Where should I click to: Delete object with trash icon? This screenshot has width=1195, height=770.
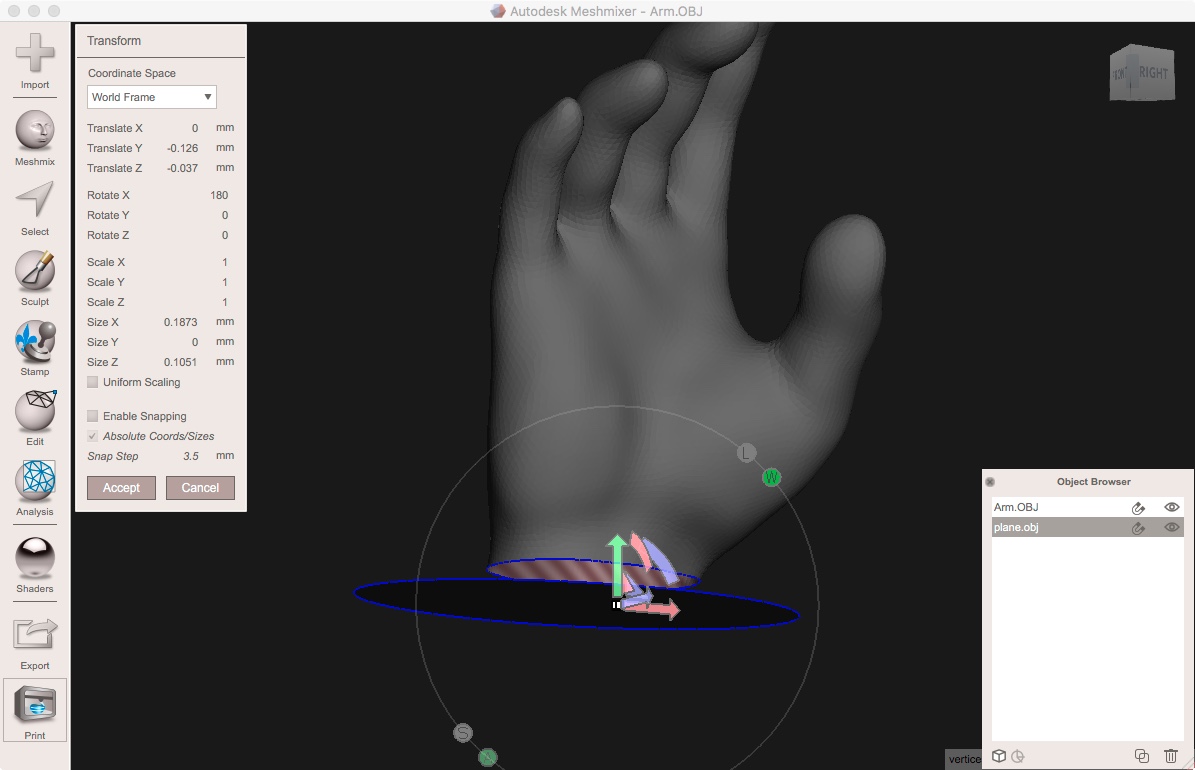(x=1171, y=756)
